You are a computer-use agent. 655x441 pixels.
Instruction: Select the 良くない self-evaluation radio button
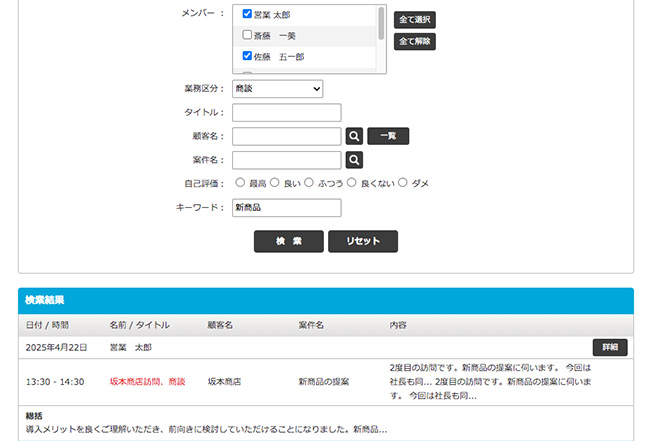point(352,182)
